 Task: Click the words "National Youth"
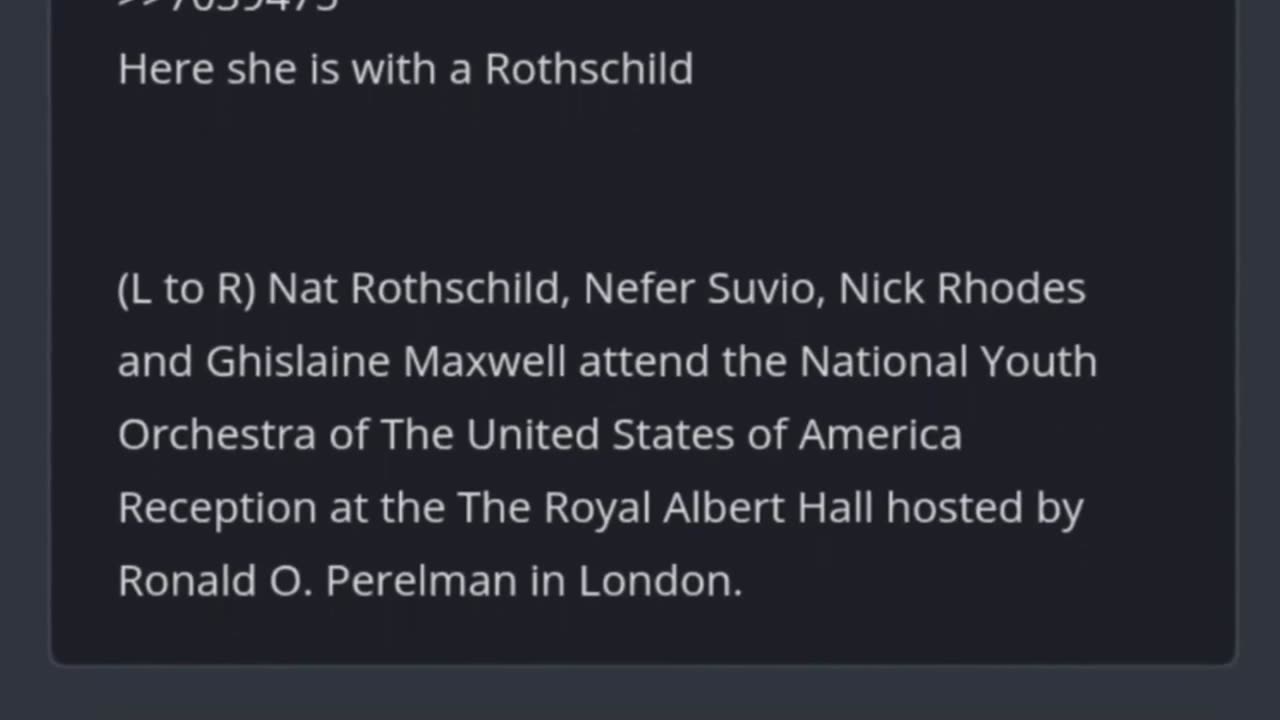coord(948,362)
